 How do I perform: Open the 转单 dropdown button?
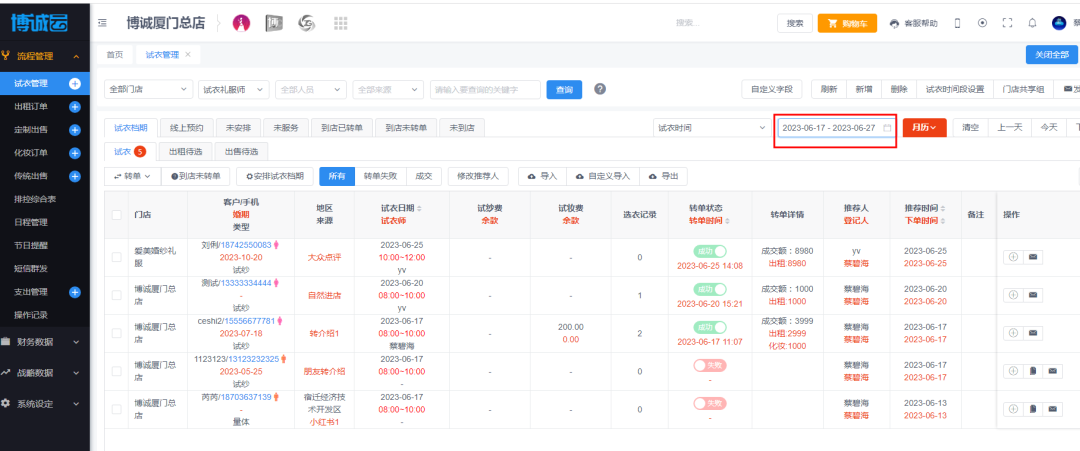tap(132, 176)
